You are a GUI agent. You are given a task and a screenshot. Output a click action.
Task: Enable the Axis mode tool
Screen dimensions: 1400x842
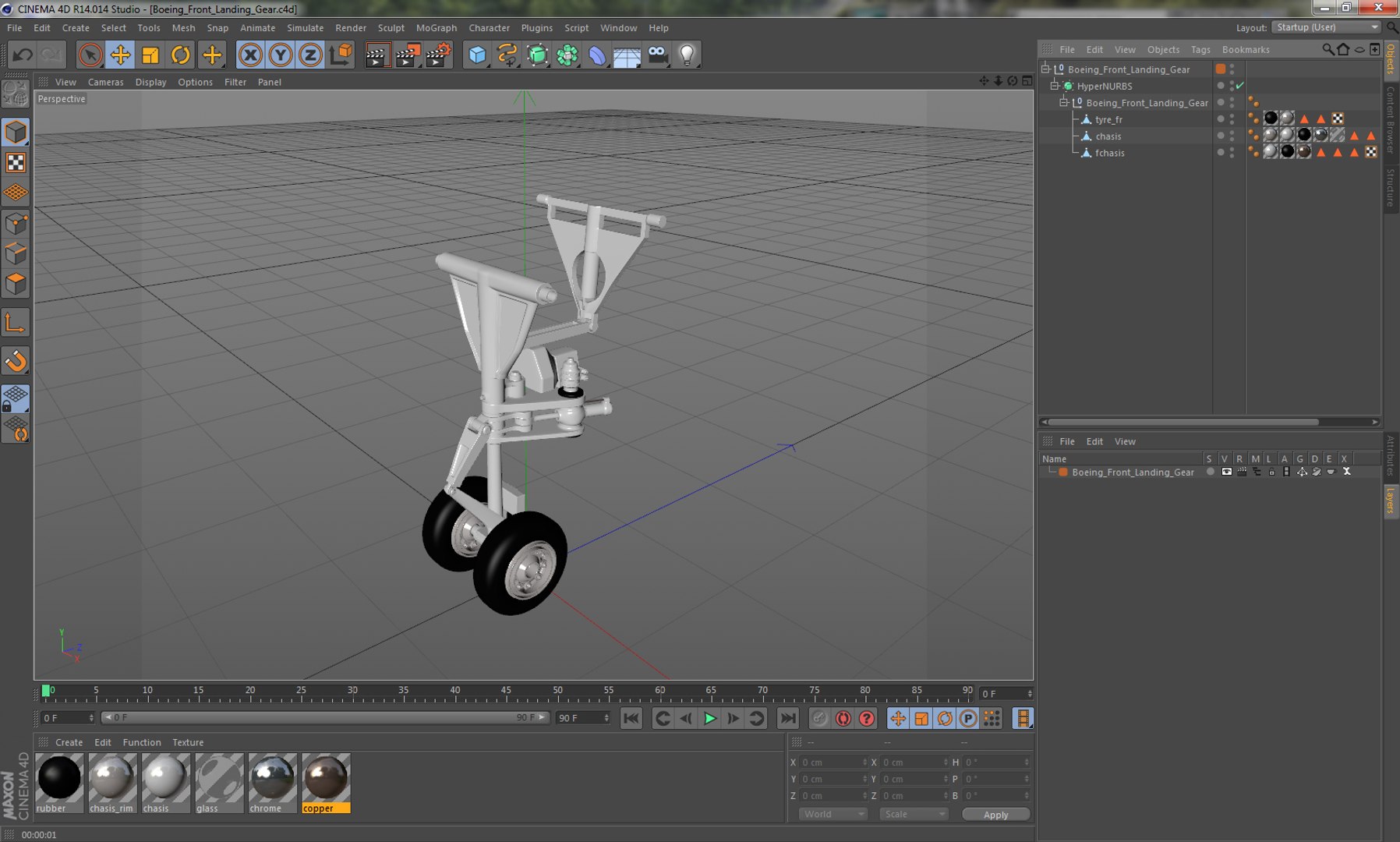coord(16,324)
